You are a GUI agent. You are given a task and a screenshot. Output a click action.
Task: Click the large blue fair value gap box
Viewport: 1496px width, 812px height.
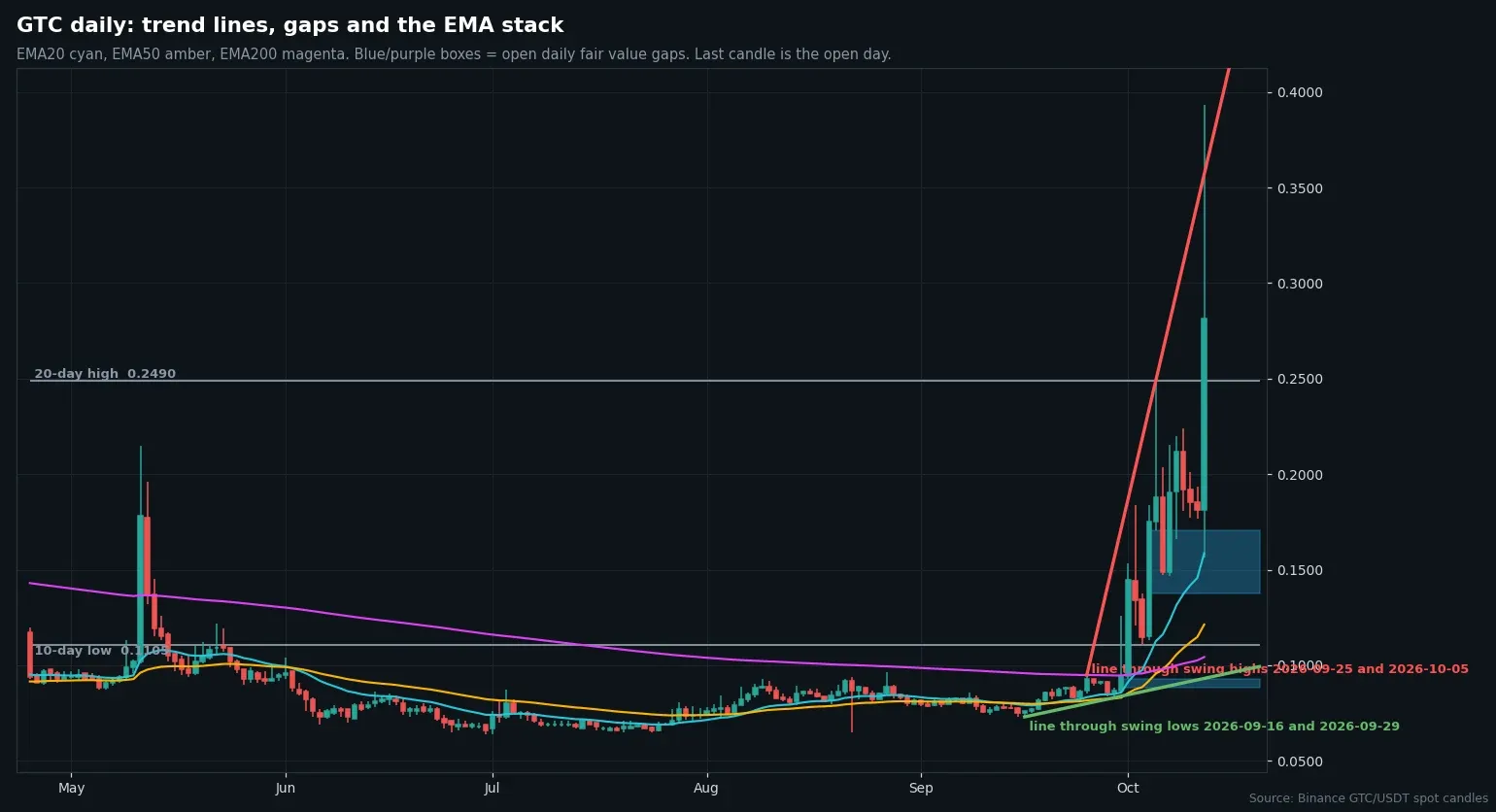coord(1206,561)
